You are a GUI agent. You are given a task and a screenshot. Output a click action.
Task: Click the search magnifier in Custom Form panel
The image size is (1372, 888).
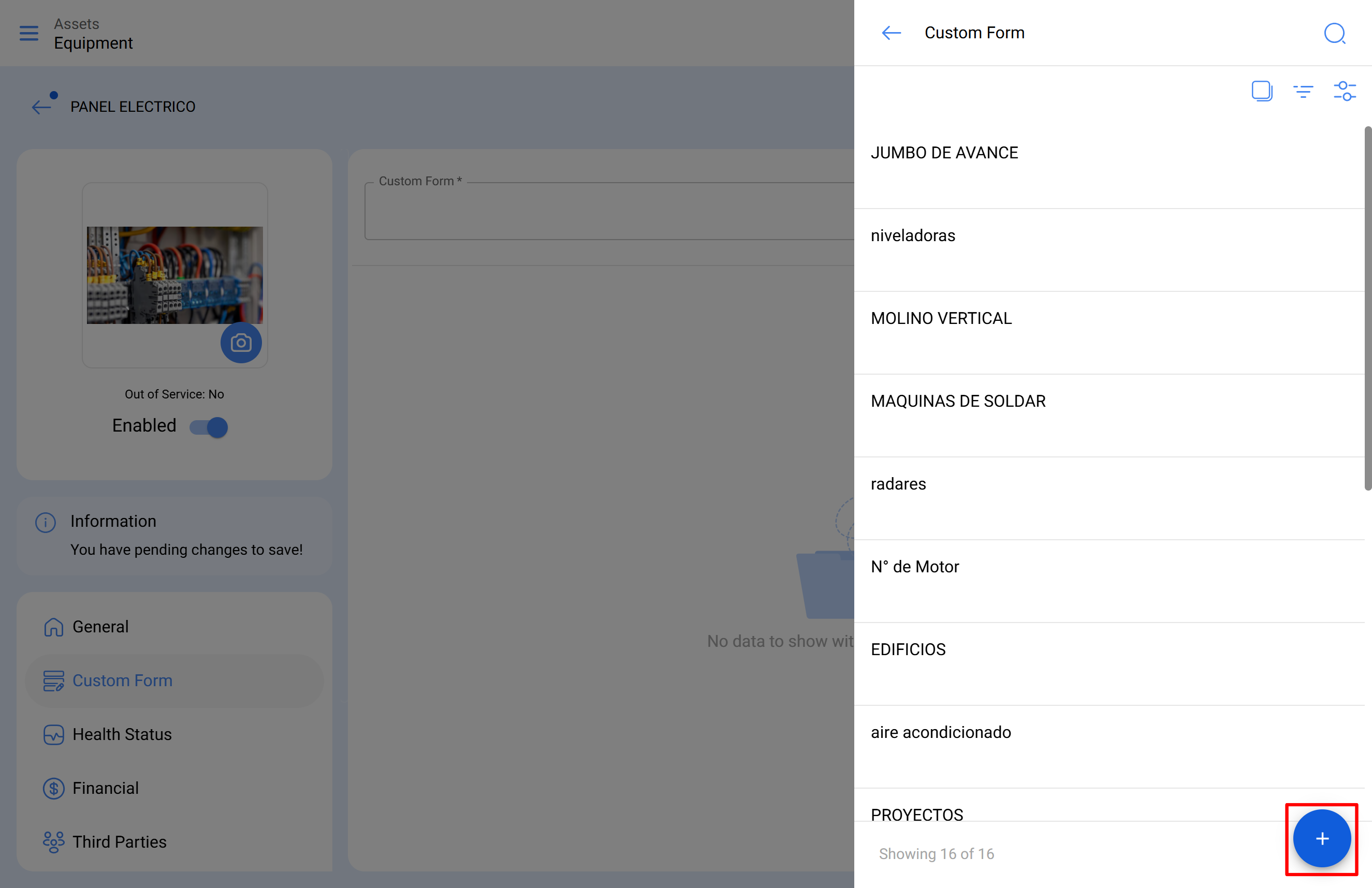pos(1334,34)
